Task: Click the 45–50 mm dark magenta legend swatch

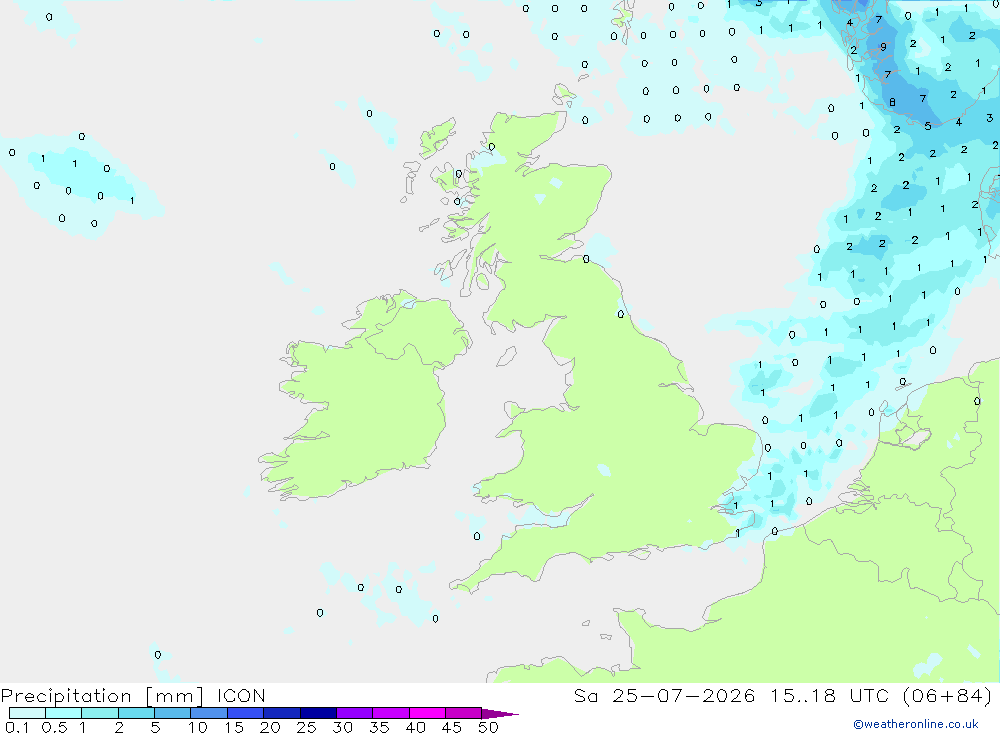Action: click(x=463, y=713)
